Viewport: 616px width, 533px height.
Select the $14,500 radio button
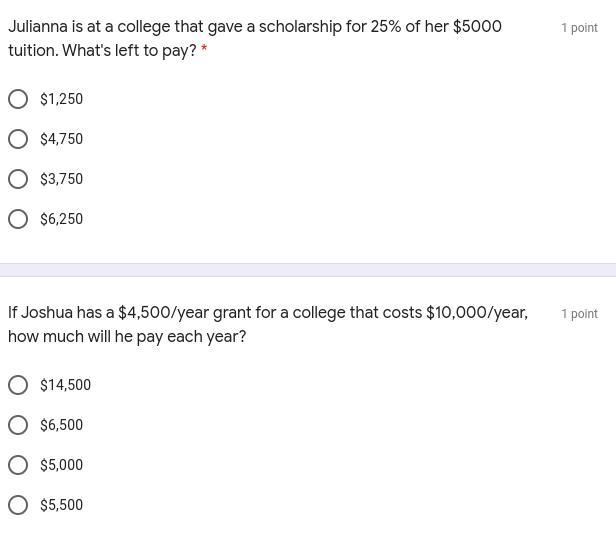click(x=18, y=385)
